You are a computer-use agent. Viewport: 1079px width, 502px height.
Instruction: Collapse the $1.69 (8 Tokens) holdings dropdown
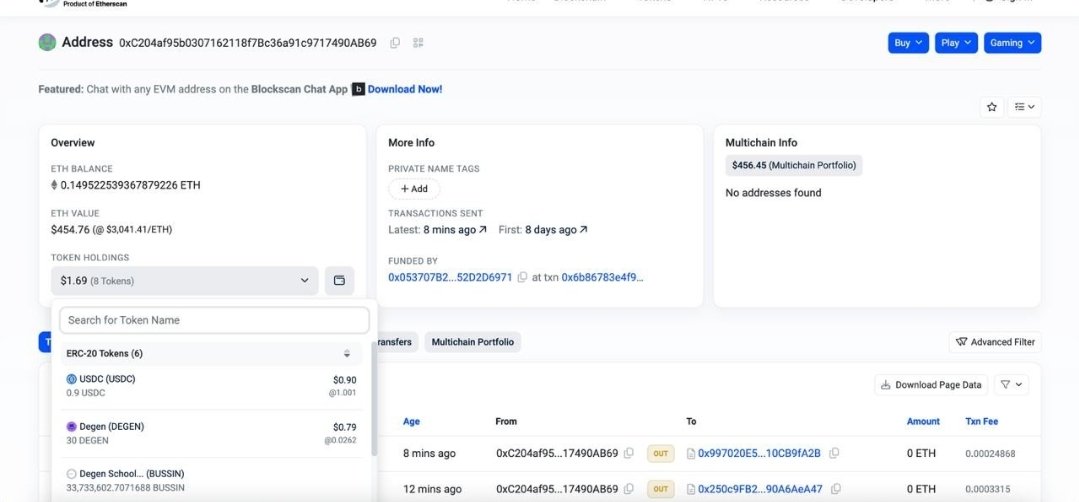(x=184, y=281)
